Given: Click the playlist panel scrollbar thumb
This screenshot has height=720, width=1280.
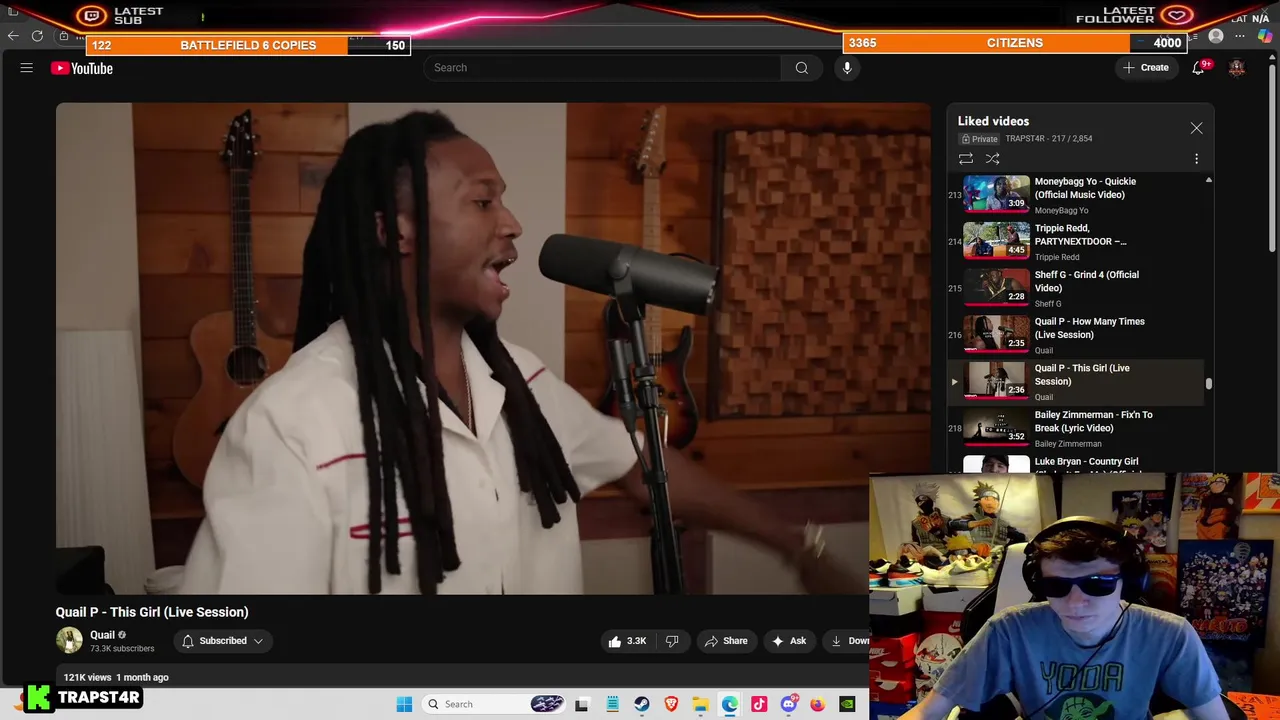Looking at the screenshot, I should click(x=1209, y=383).
